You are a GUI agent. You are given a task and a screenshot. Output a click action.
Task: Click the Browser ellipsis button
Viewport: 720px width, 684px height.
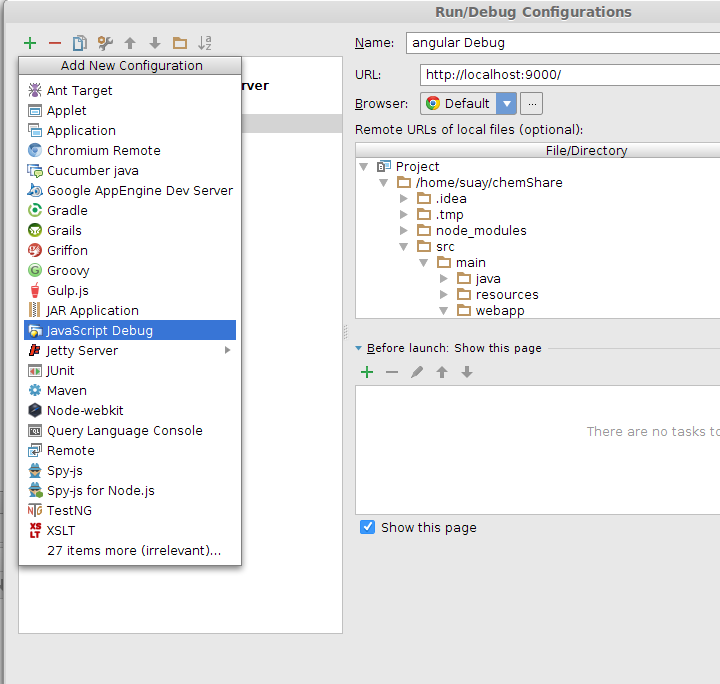pos(532,104)
